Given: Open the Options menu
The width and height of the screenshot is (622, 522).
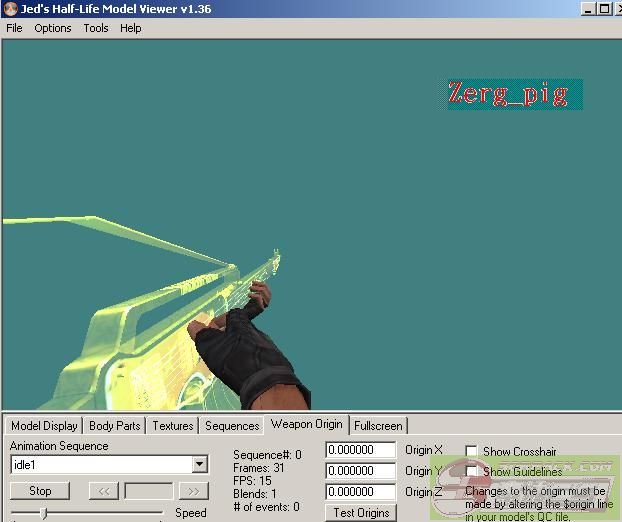Looking at the screenshot, I should pyautogui.click(x=53, y=28).
